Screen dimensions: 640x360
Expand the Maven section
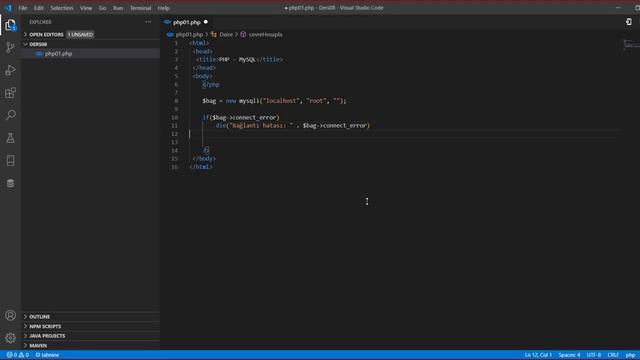click(x=91, y=346)
